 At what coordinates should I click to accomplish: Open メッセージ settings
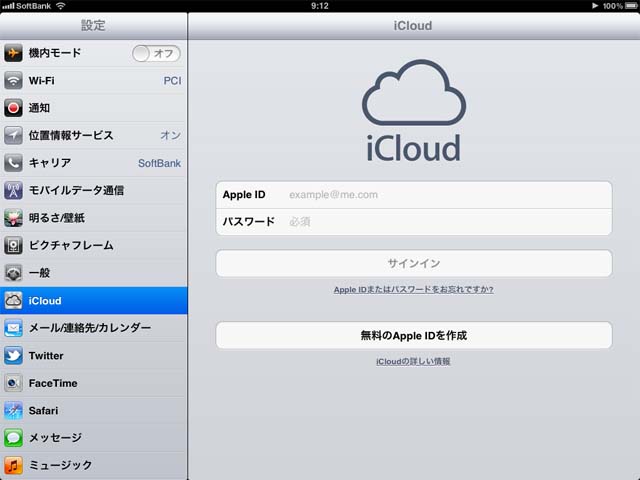tap(93, 438)
